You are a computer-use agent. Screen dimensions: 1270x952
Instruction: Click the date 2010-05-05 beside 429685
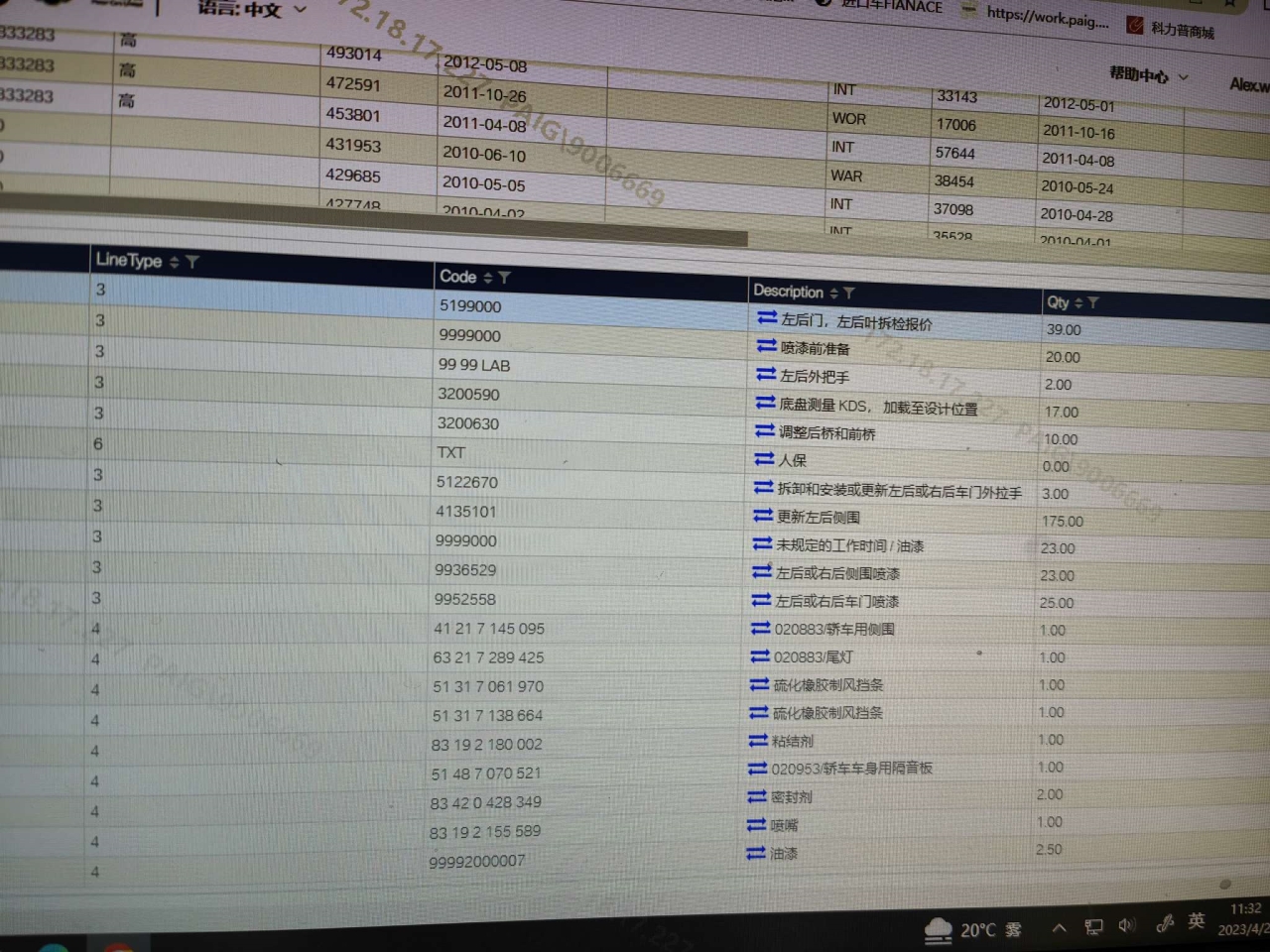[483, 183]
